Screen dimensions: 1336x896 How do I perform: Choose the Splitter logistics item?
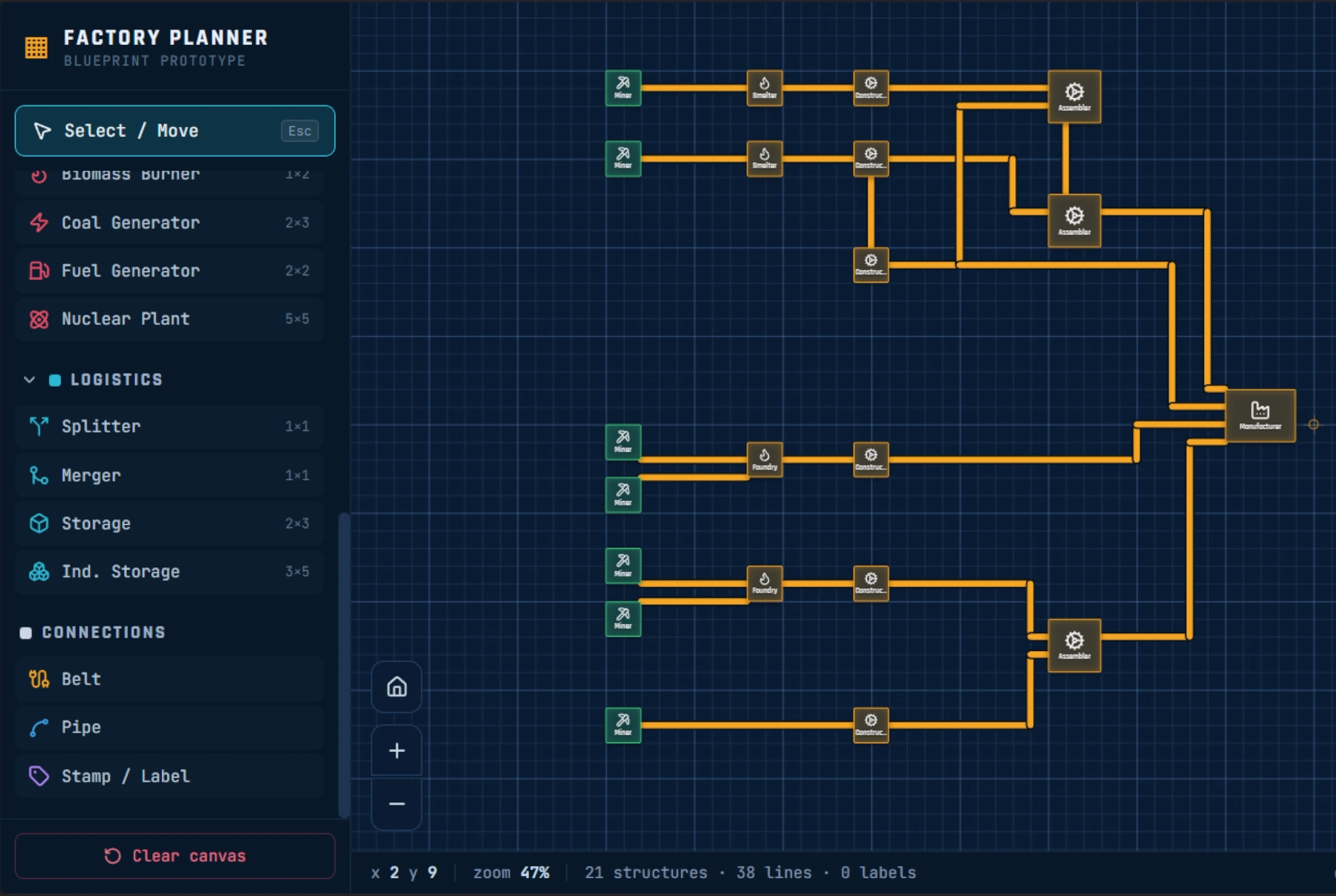[170, 426]
